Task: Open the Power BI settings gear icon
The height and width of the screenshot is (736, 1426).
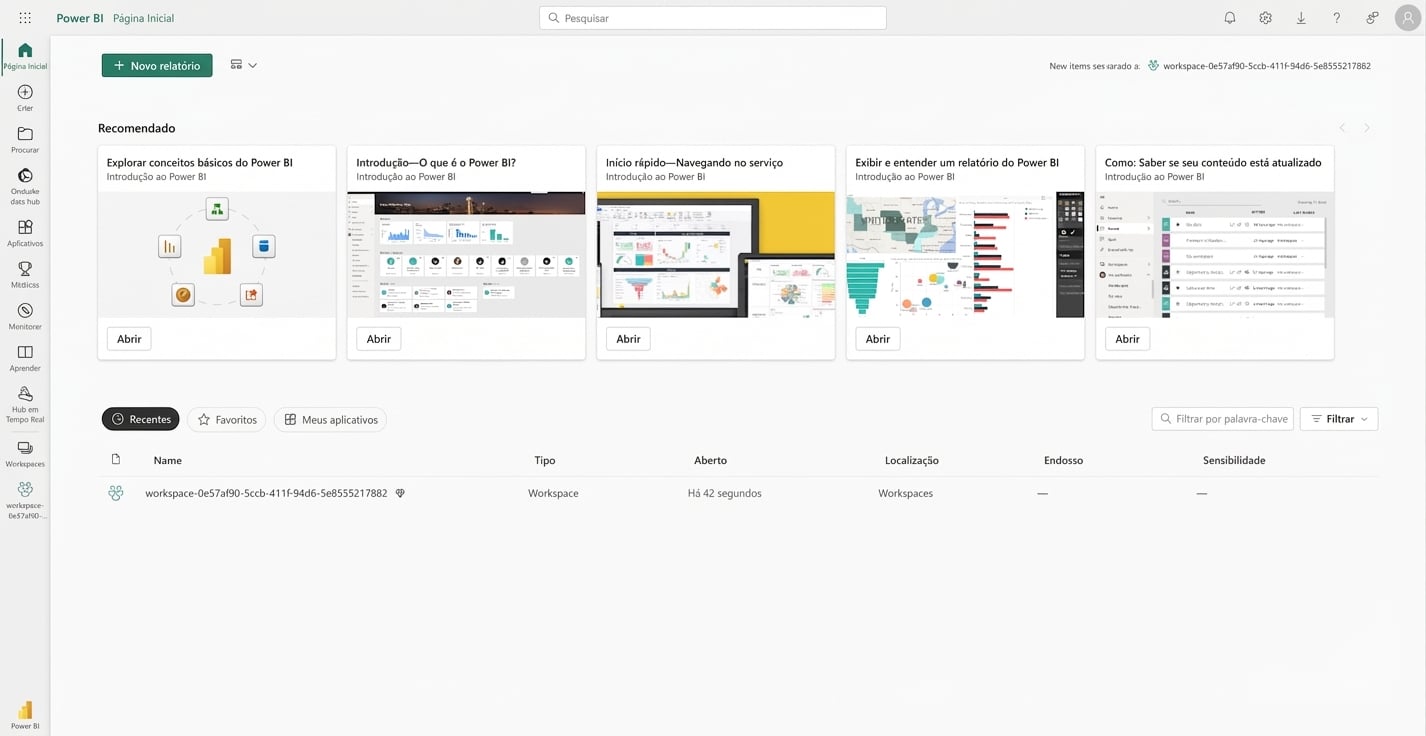Action: pos(1264,17)
